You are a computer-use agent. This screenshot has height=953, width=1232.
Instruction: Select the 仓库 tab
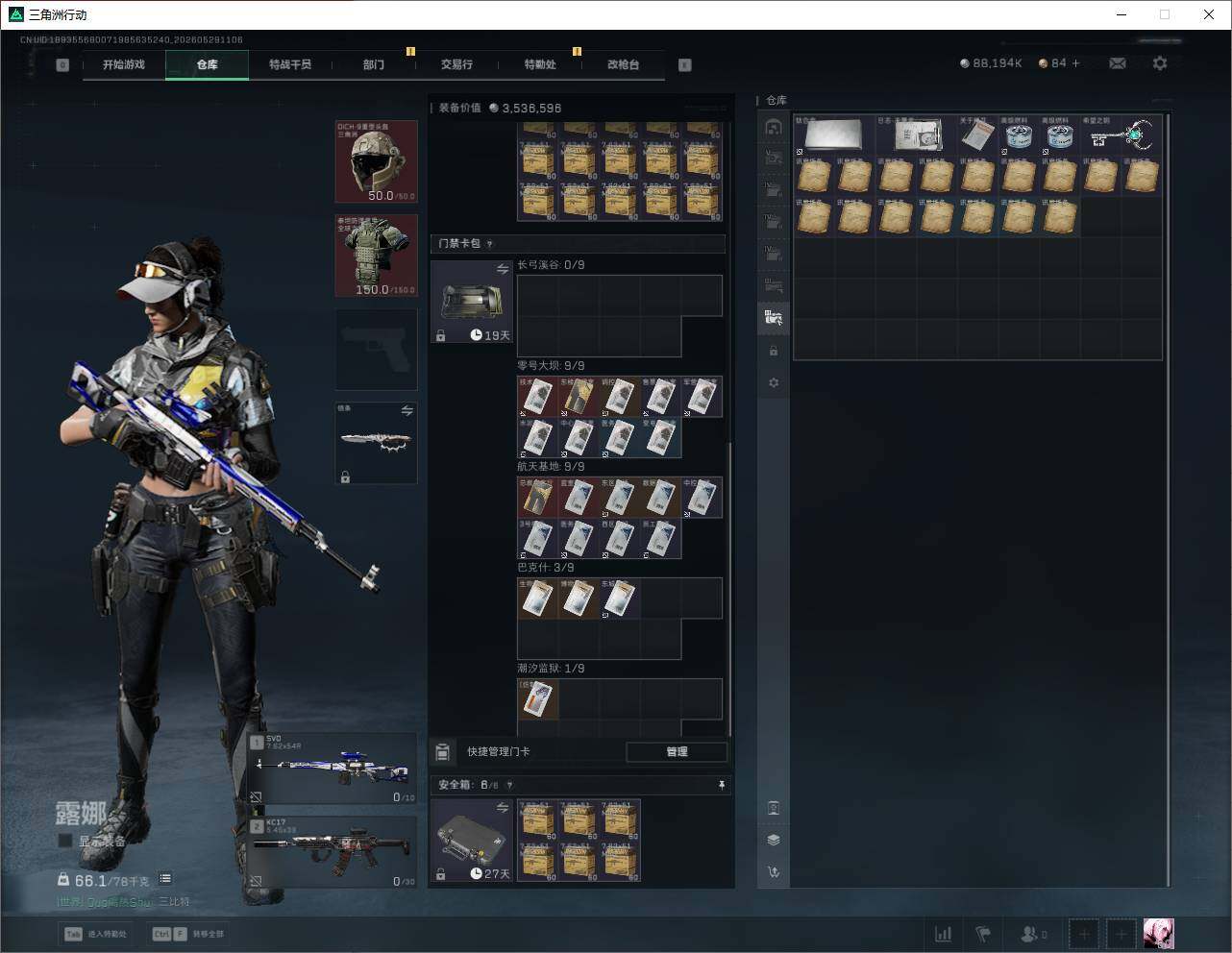(x=207, y=64)
